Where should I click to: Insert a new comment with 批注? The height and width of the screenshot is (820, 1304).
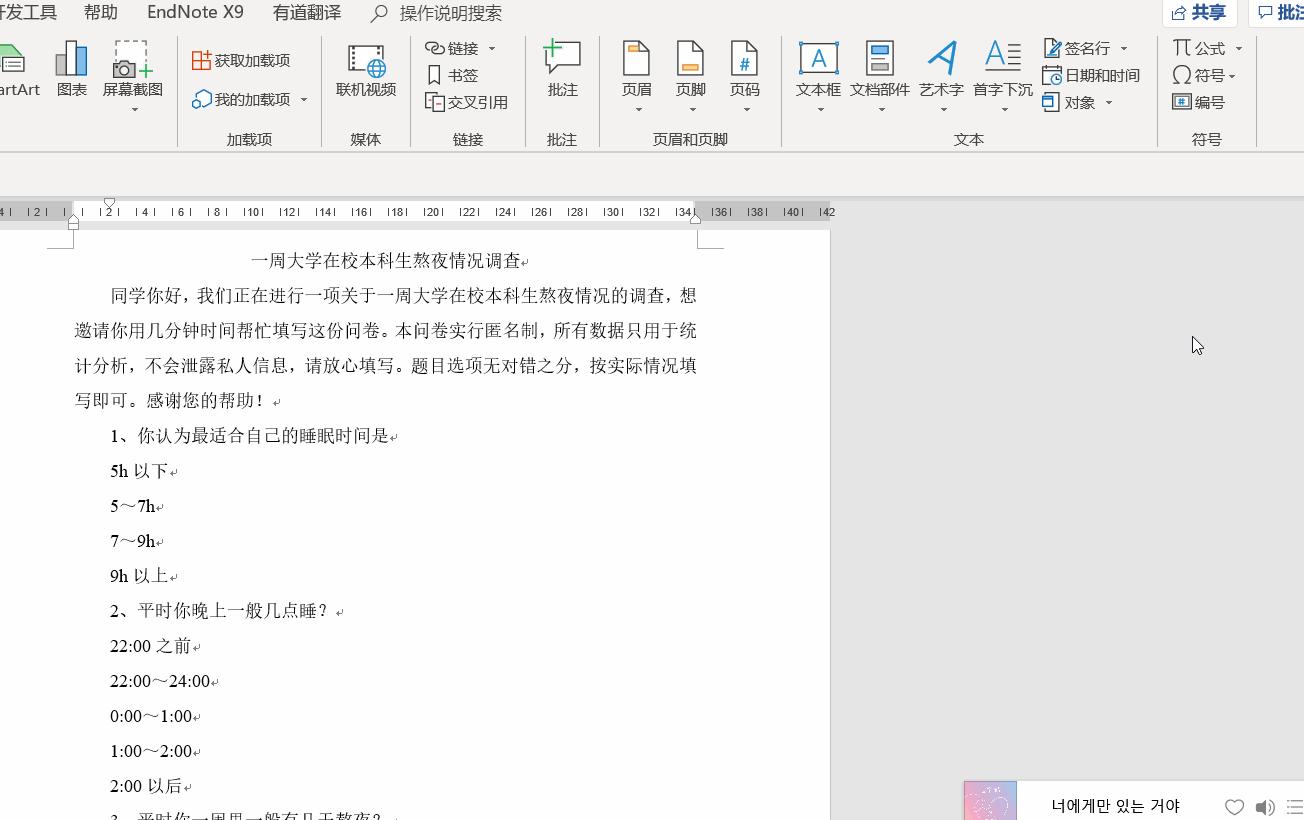(x=561, y=70)
